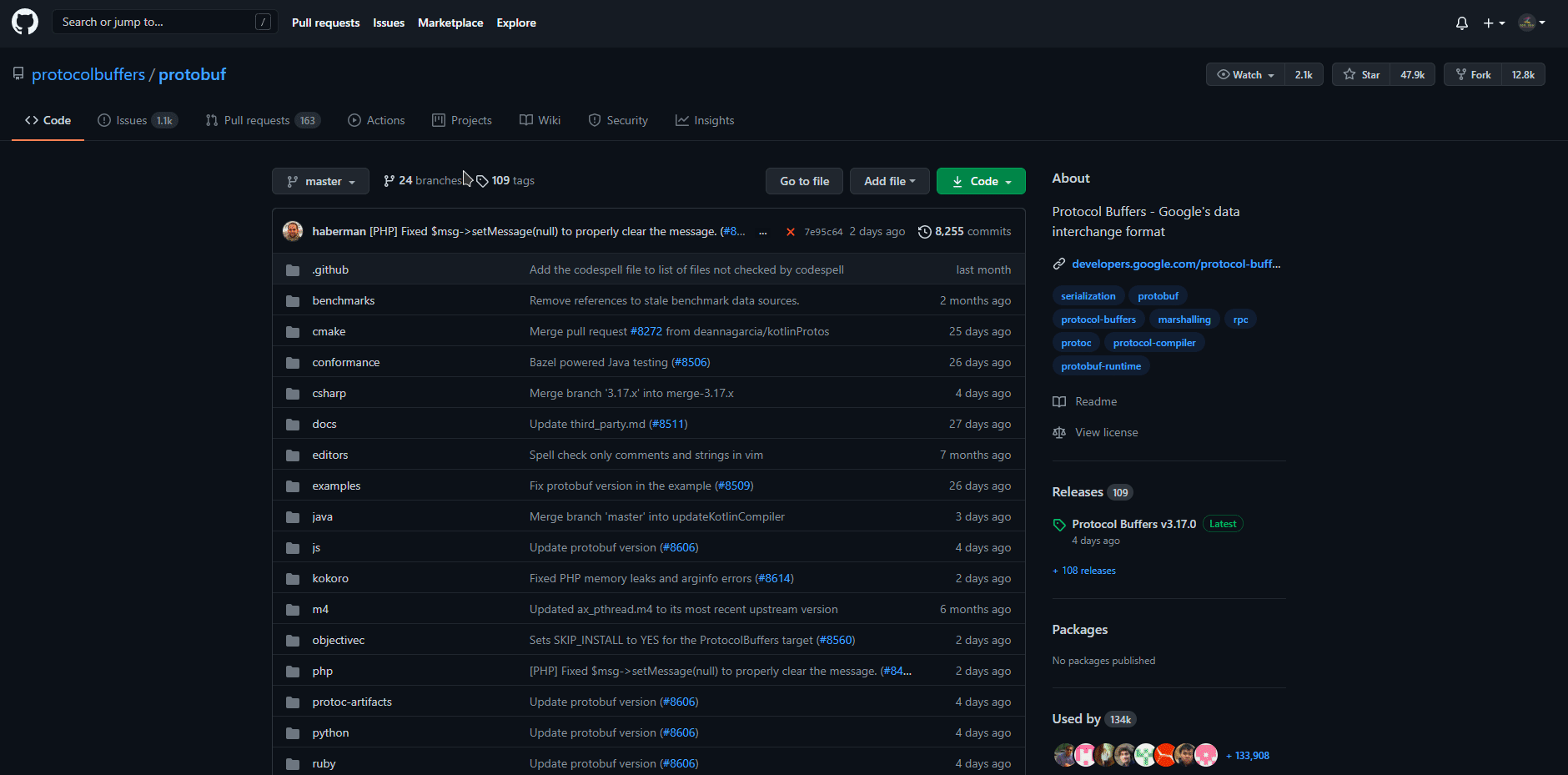Click the link icon beside developers.google.com
Viewport: 1568px width, 775px height.
pos(1059,264)
